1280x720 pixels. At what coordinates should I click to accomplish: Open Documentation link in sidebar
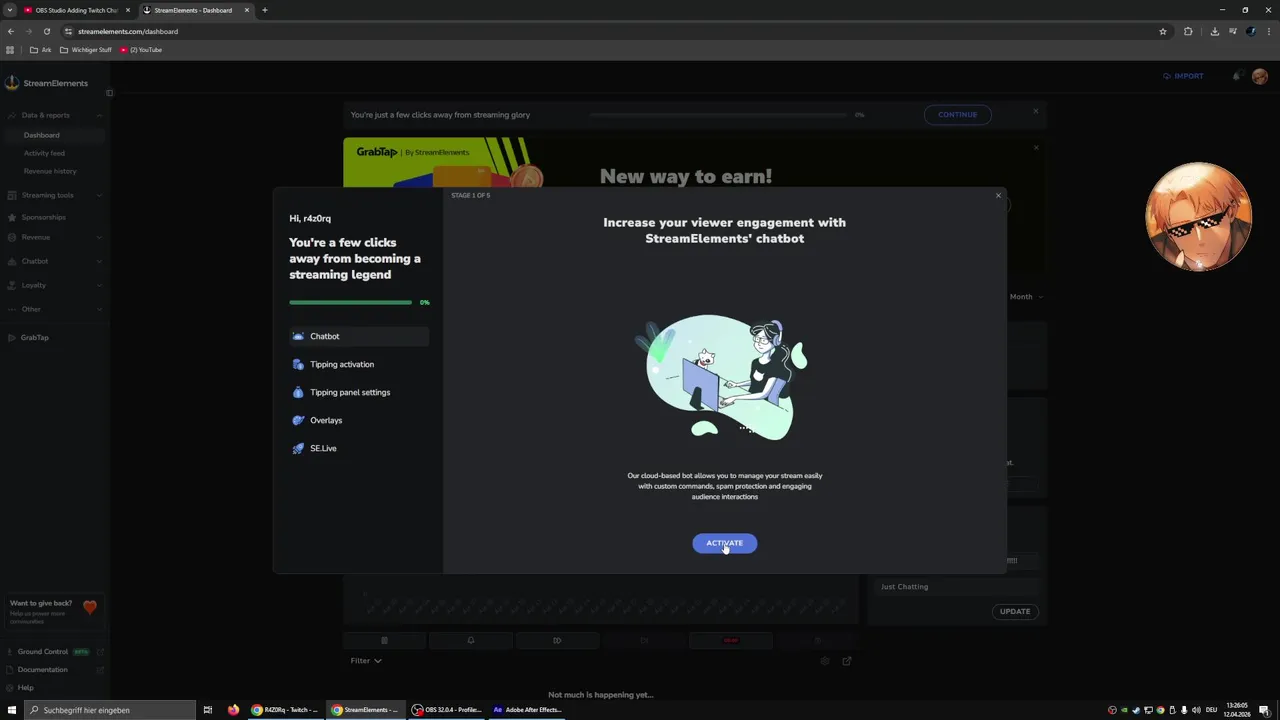[55, 669]
